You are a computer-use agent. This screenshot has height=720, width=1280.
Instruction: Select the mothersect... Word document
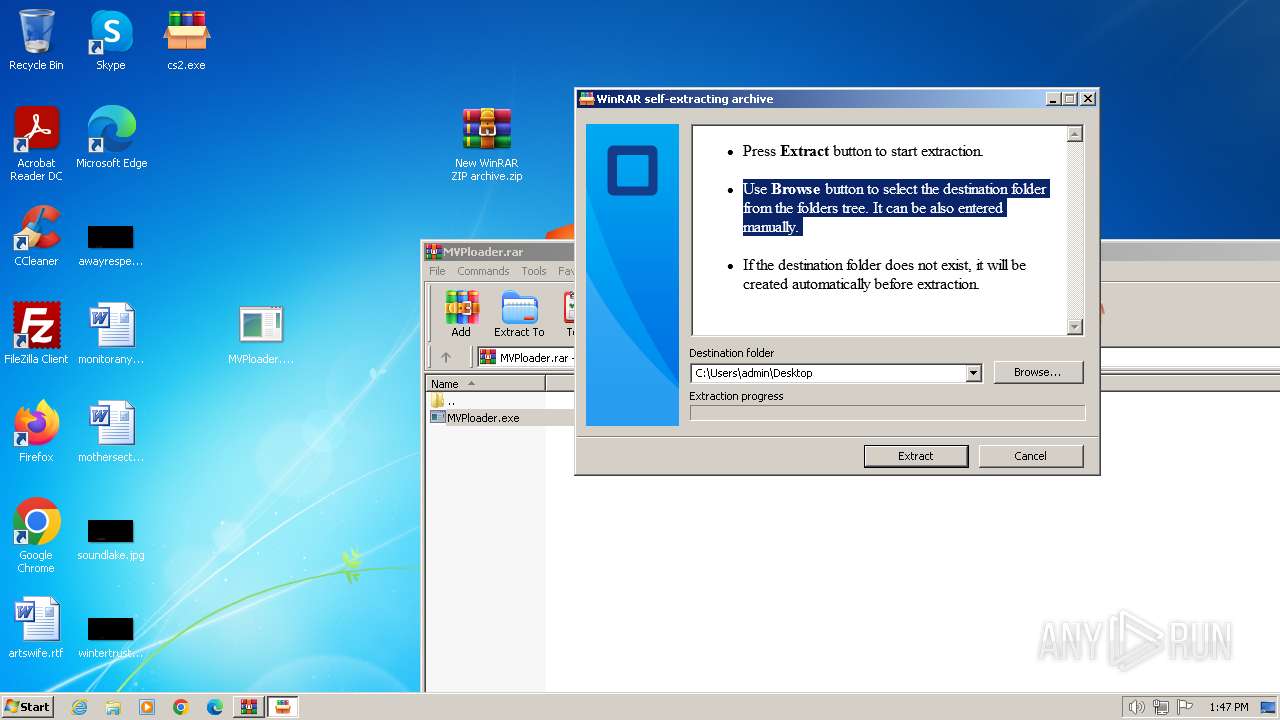(110, 431)
